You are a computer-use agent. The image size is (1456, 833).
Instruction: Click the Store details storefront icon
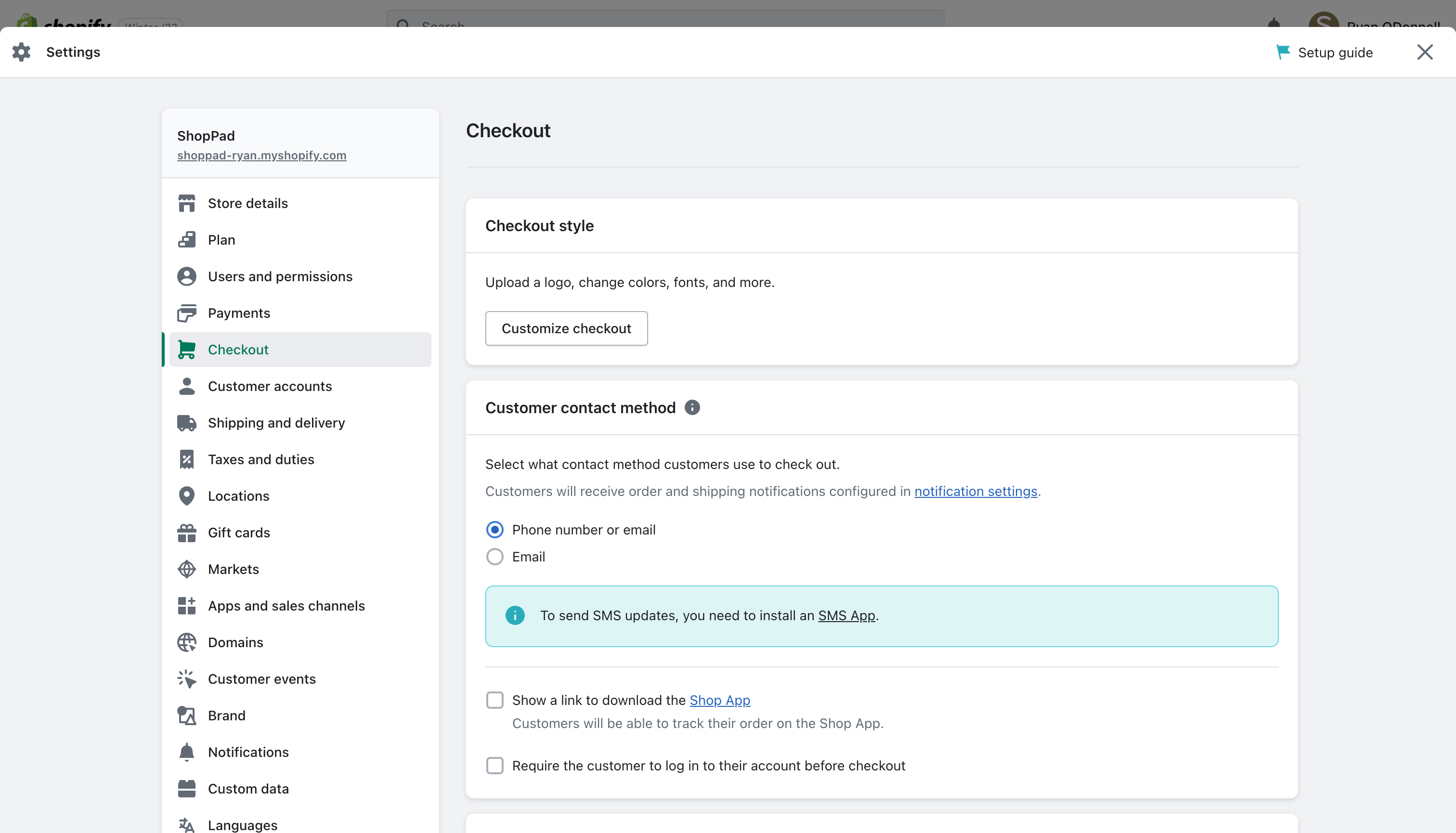tap(186, 204)
